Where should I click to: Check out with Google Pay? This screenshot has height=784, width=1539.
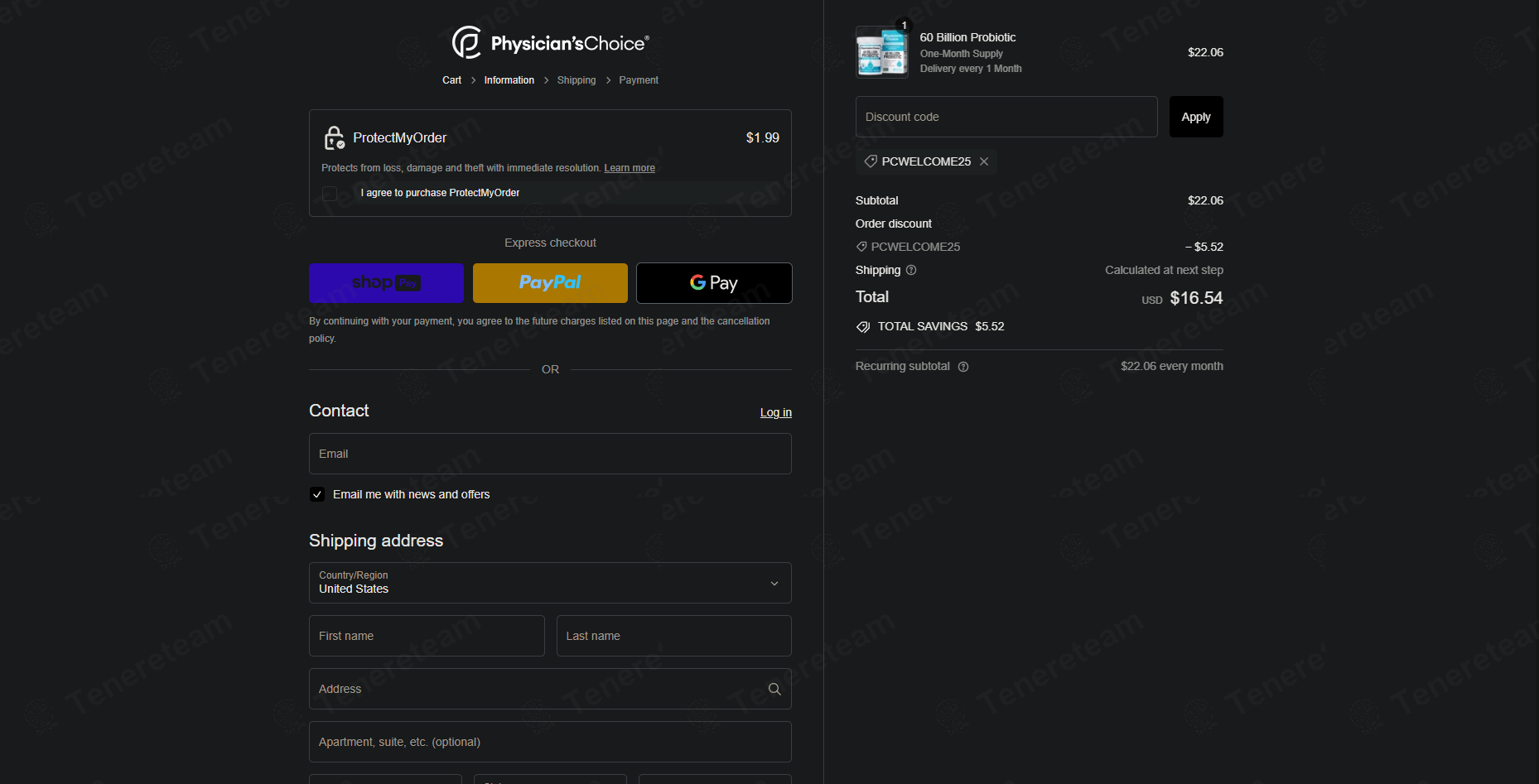pos(714,283)
